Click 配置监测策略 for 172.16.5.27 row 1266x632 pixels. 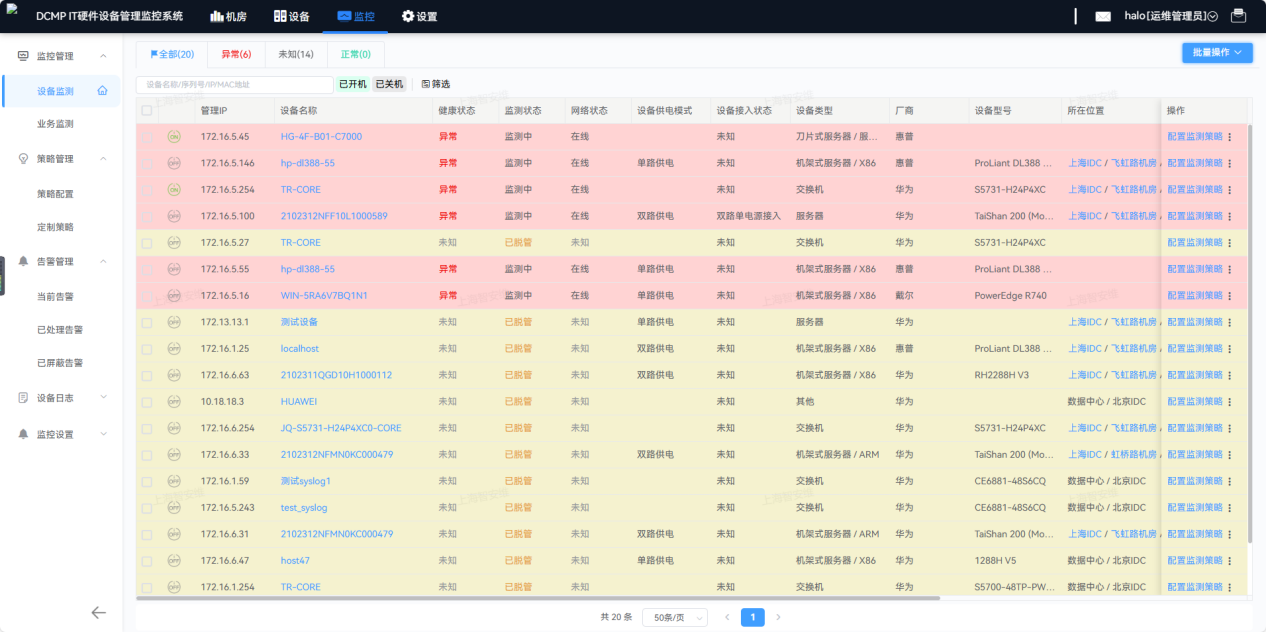point(1194,243)
